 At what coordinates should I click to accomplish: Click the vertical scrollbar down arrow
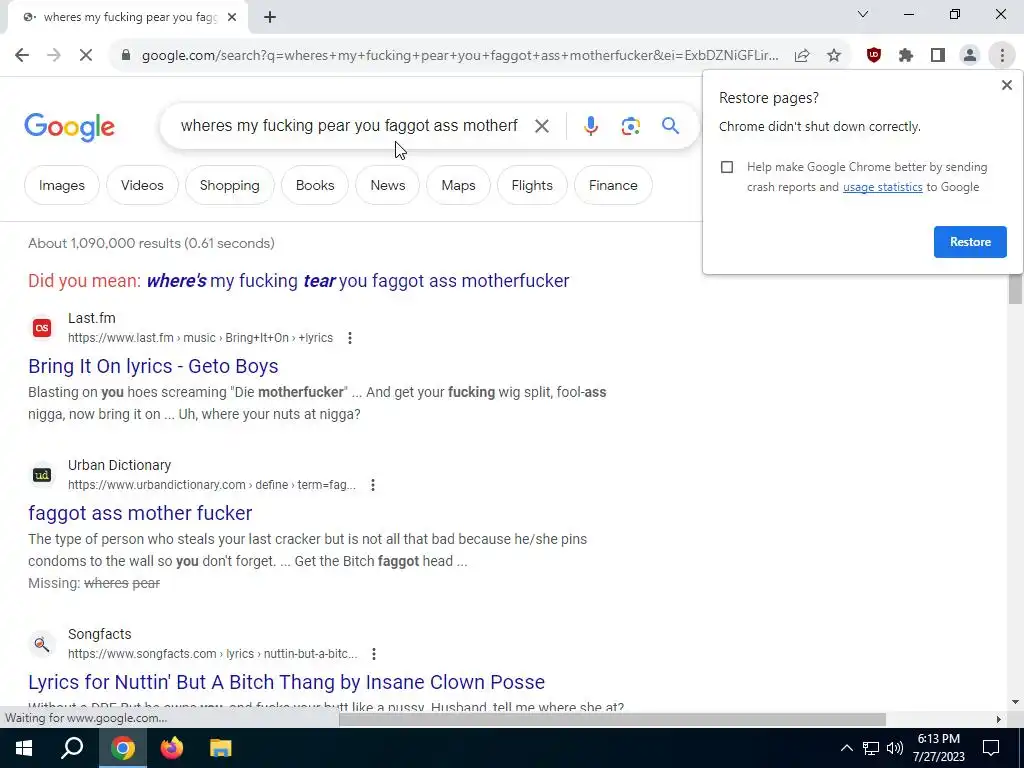point(1015,703)
